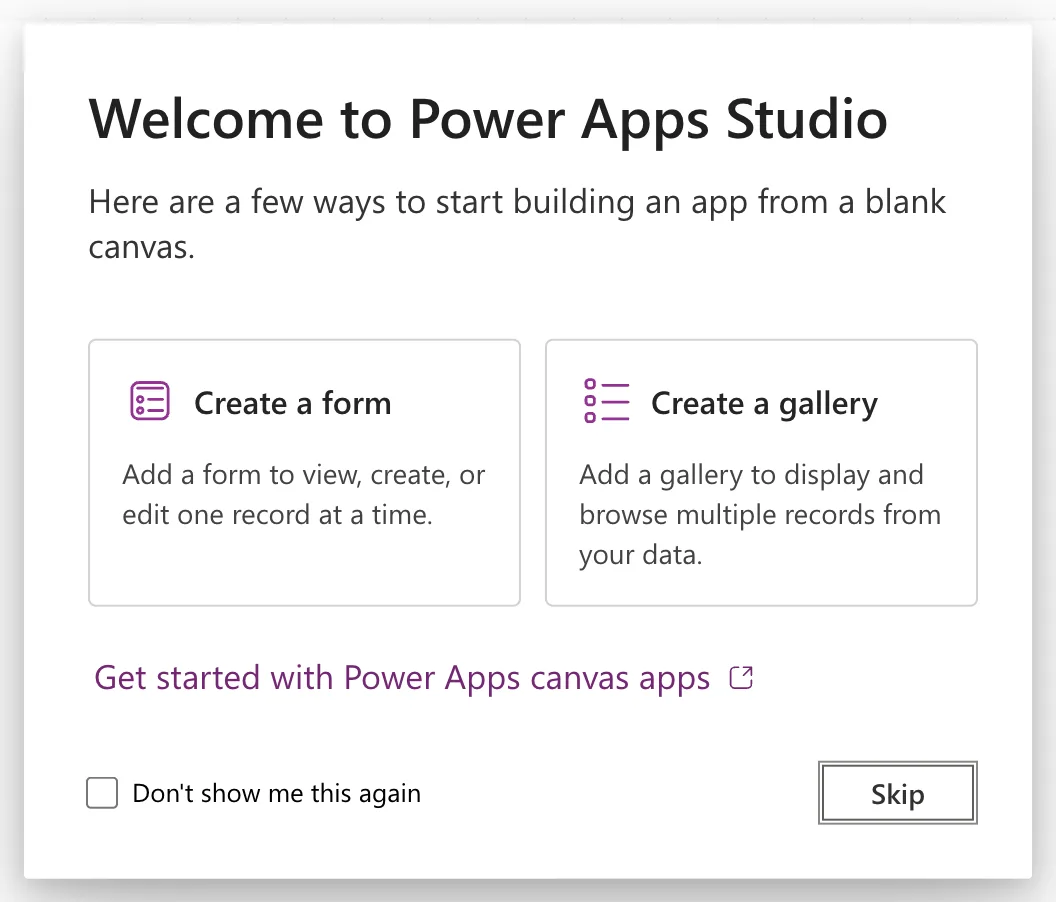Select the Create a gallery title
The height and width of the screenshot is (902, 1056).
pos(764,404)
